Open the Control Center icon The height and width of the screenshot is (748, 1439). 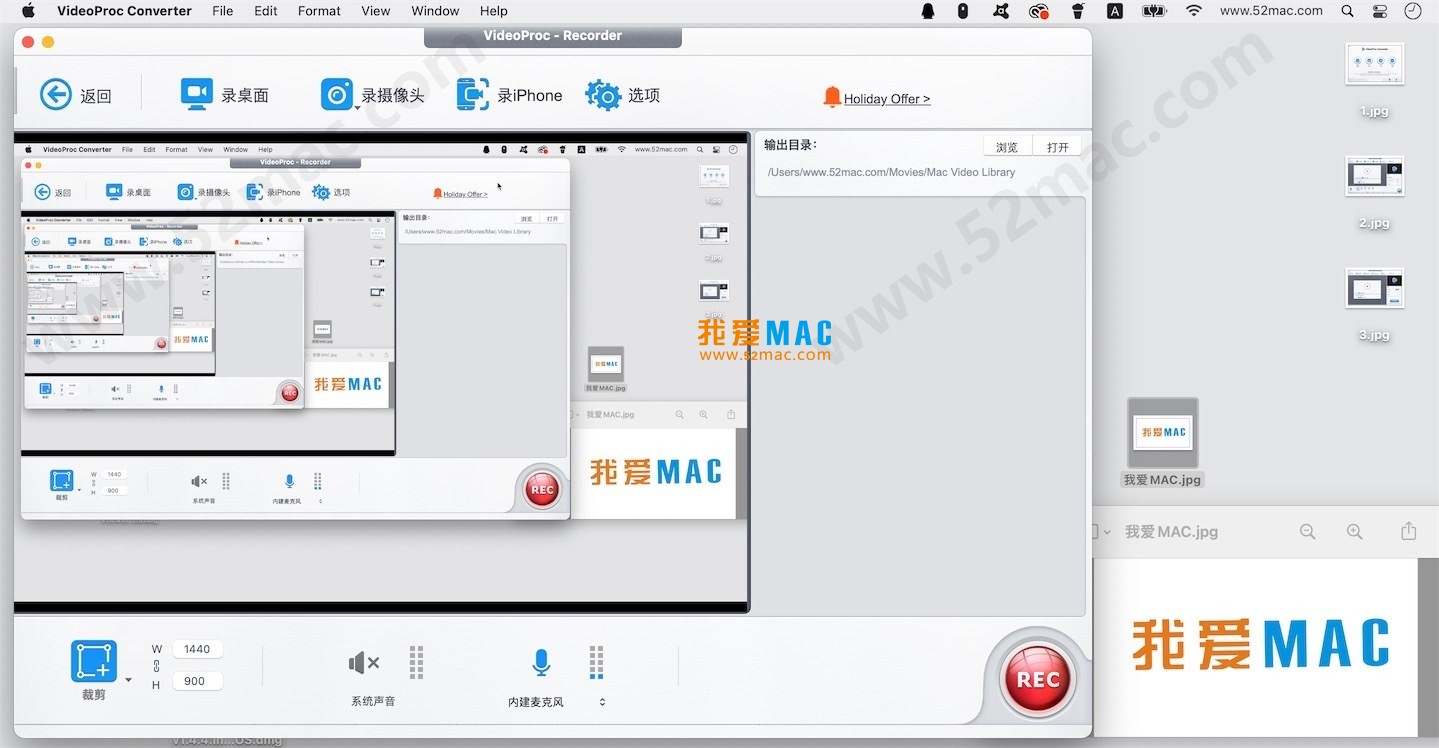pyautogui.click(x=1380, y=11)
